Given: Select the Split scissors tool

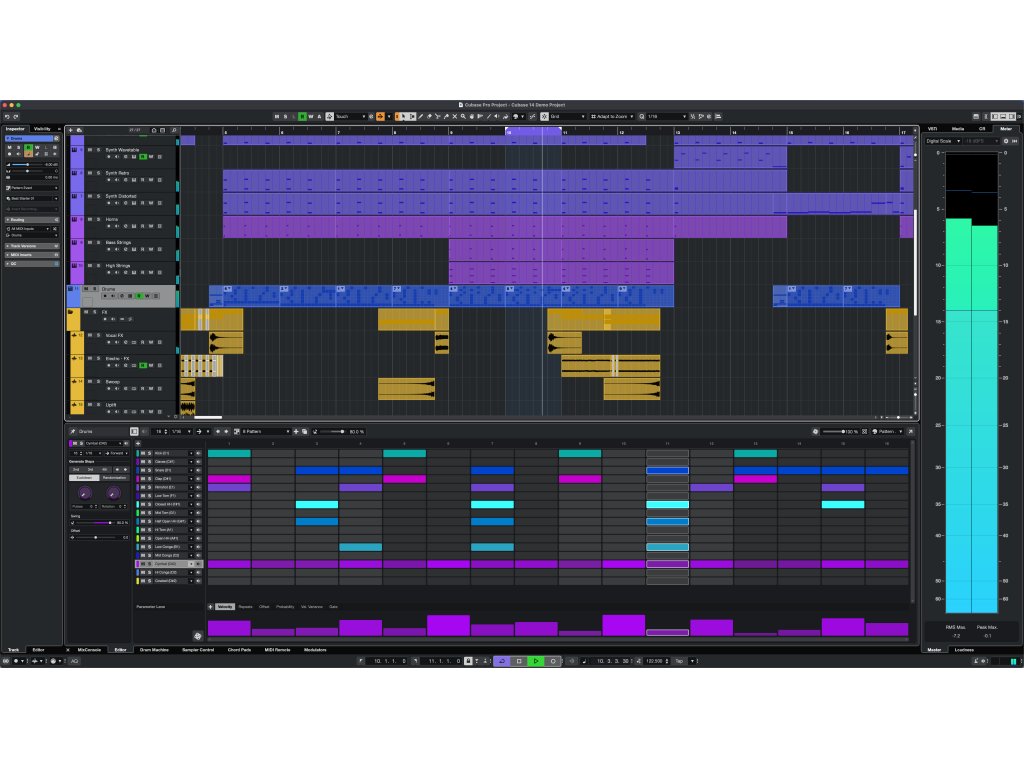Looking at the screenshot, I should pyautogui.click(x=438, y=116).
